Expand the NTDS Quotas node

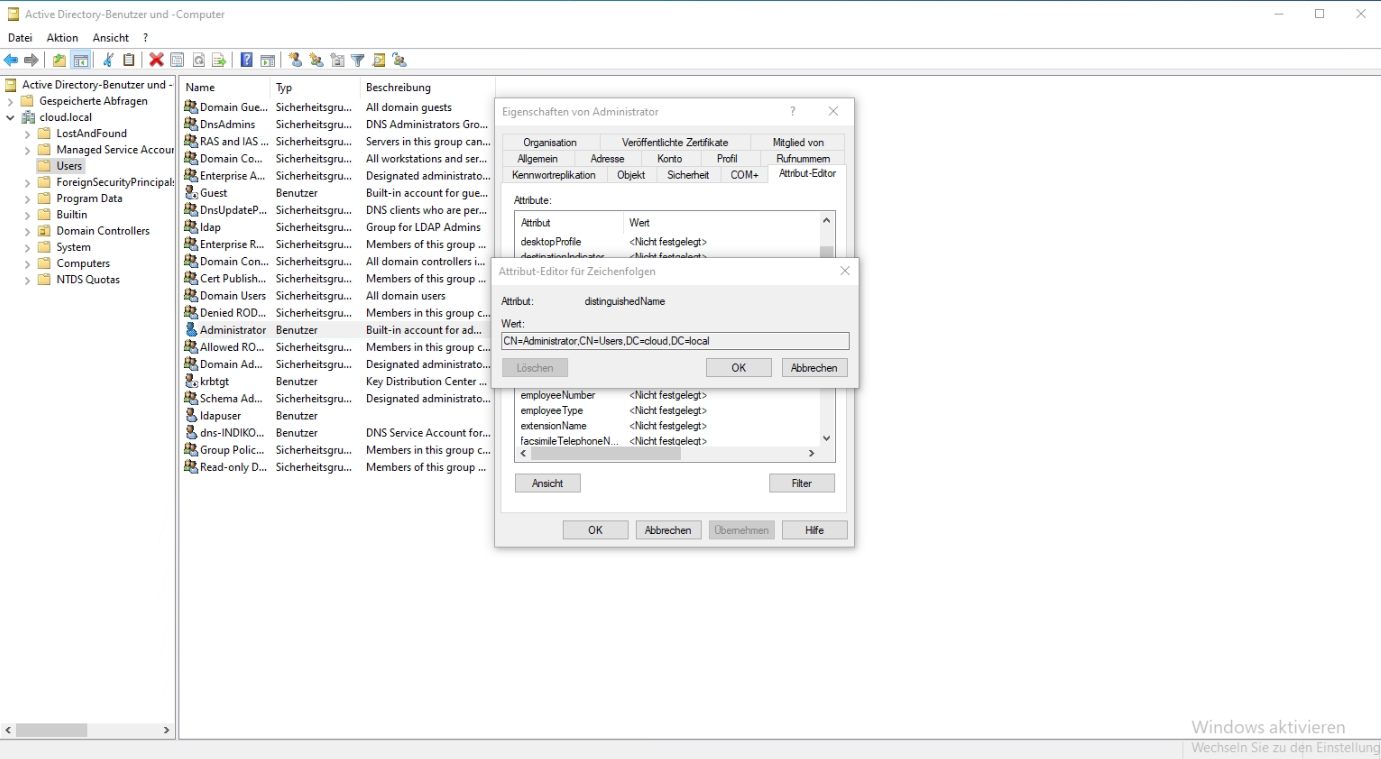[x=28, y=279]
